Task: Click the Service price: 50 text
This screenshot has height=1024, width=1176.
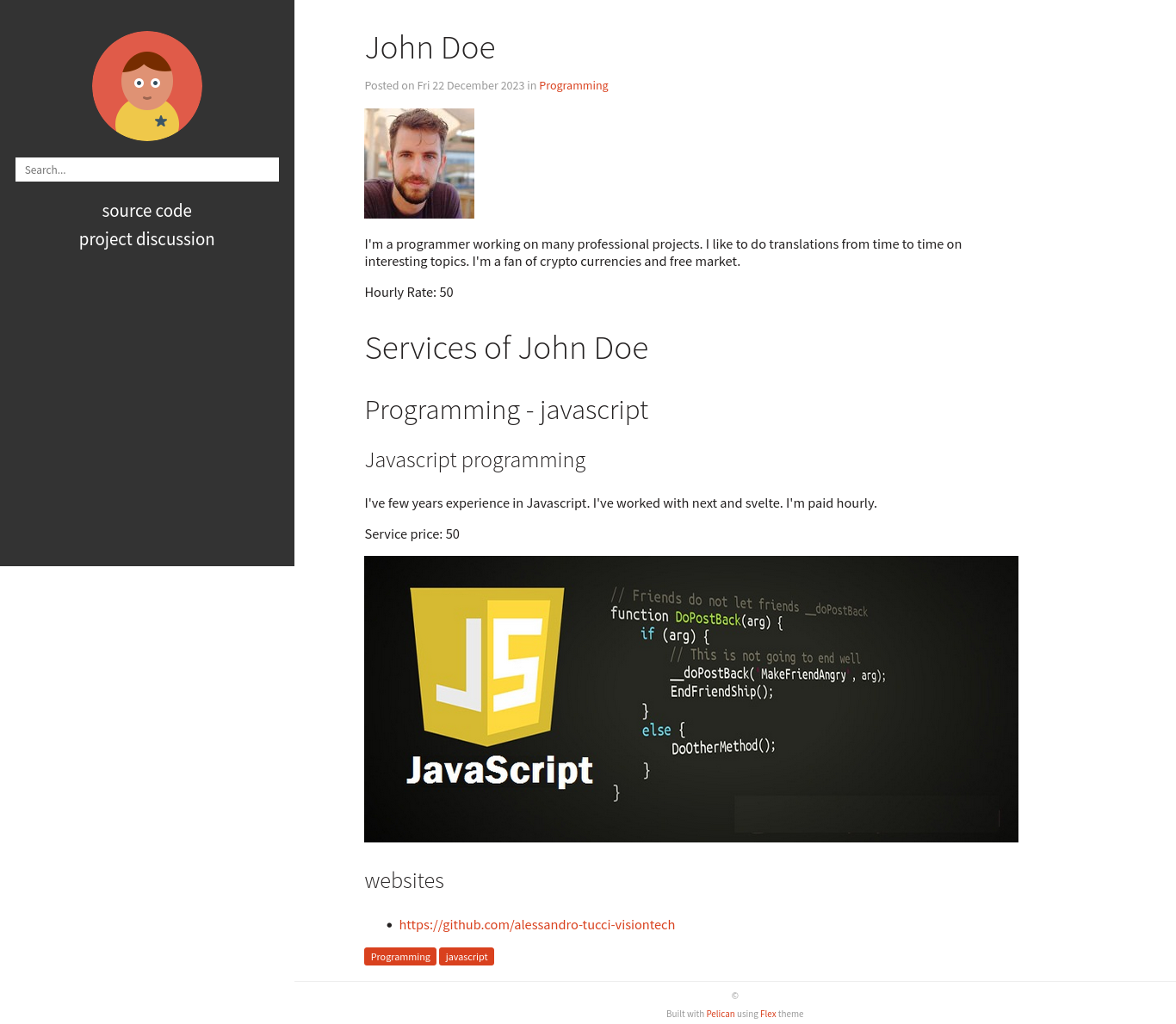Action: point(412,534)
